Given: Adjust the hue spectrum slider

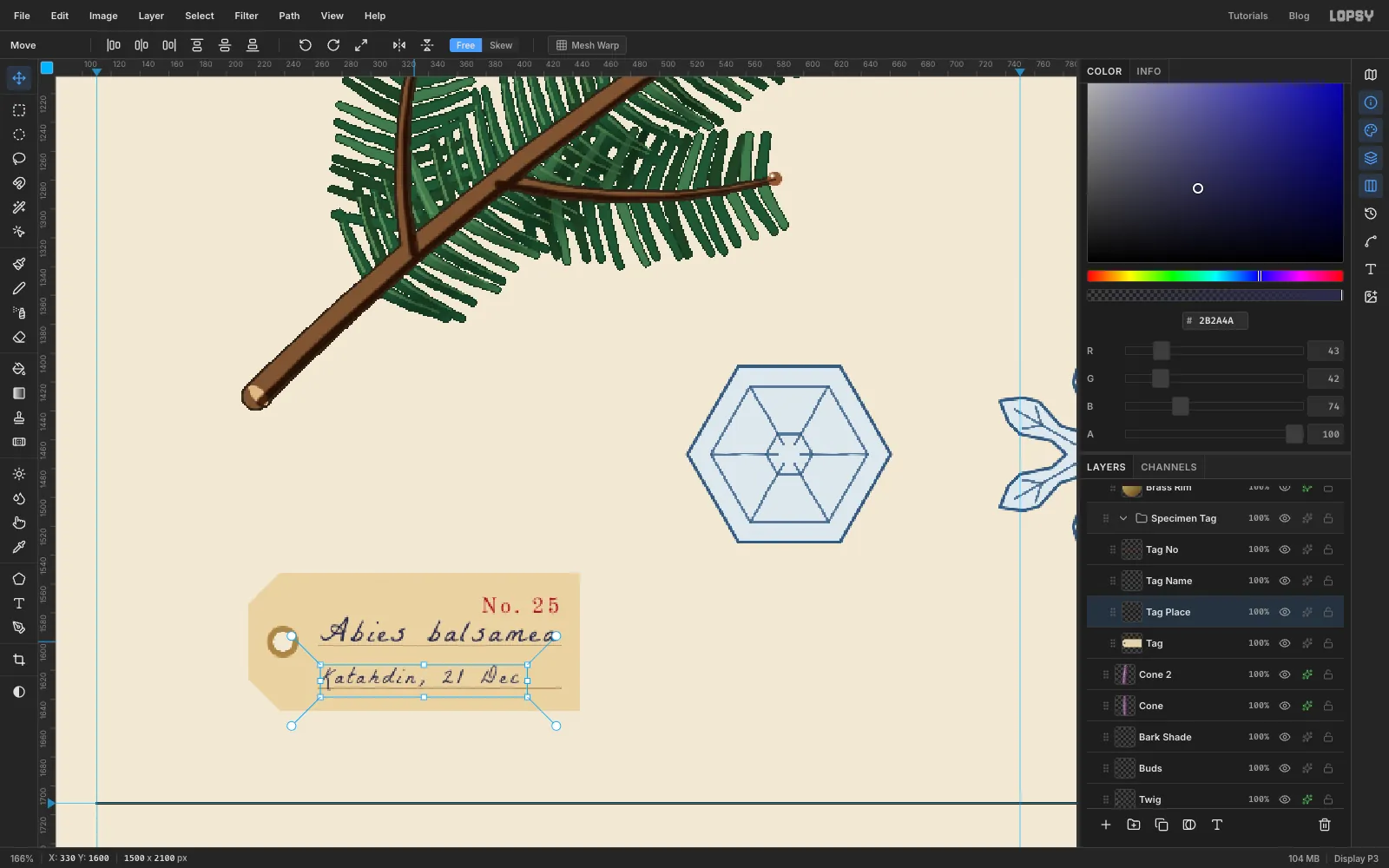Looking at the screenshot, I should pos(1215,276).
